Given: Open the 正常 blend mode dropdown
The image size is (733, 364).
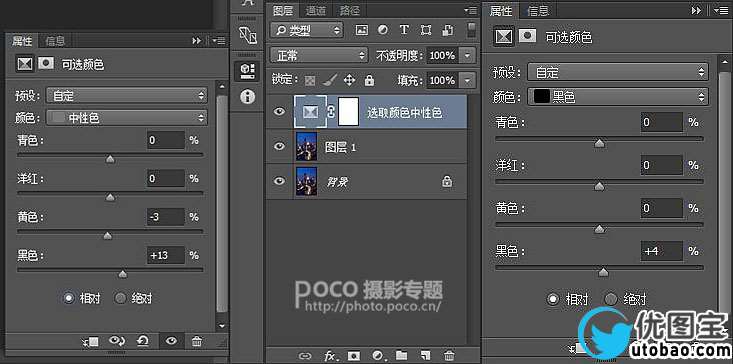Looking at the screenshot, I should click(x=319, y=55).
